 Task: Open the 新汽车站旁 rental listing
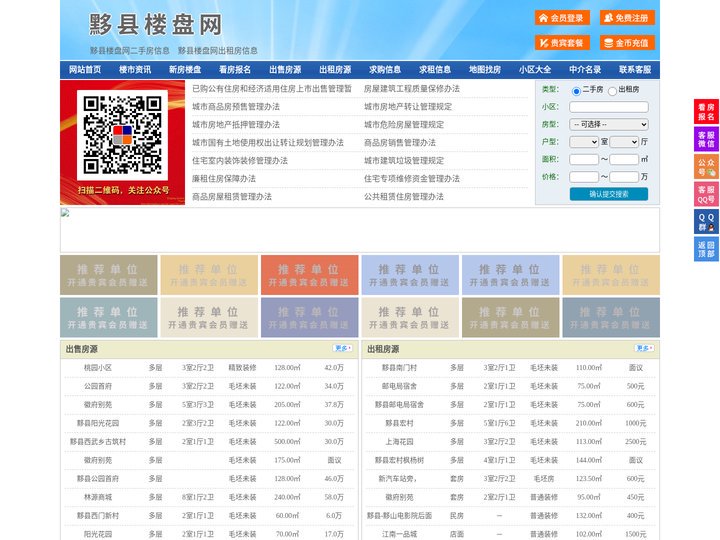(398, 478)
